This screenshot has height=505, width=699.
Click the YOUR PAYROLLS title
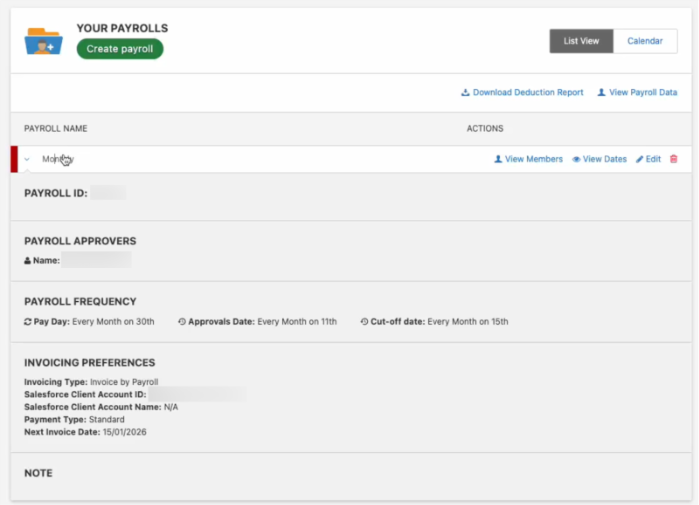point(123,28)
